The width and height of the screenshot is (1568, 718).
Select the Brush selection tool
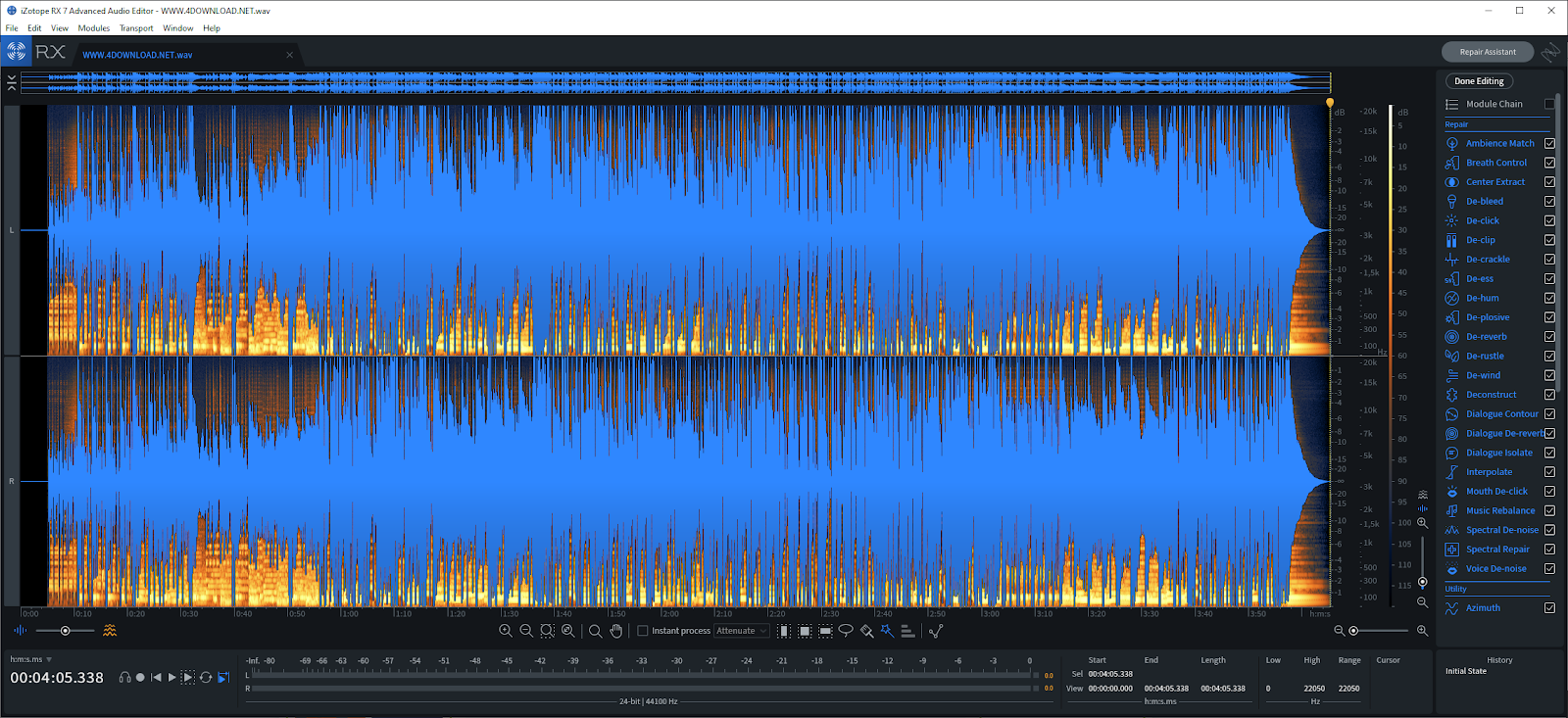(866, 631)
